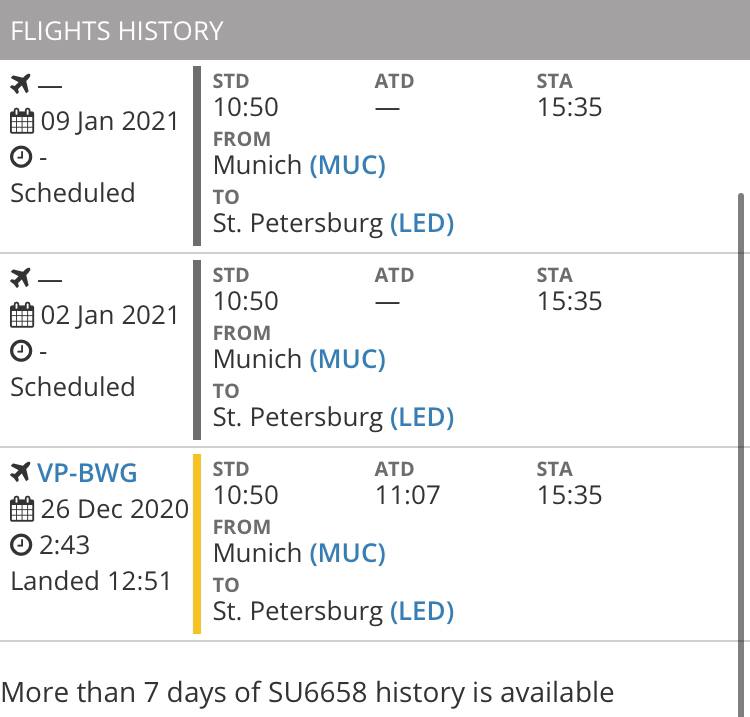Image resolution: width=750 pixels, height=717 pixels.
Task: Open LED airport link in 26 Dec flight
Action: 422,611
